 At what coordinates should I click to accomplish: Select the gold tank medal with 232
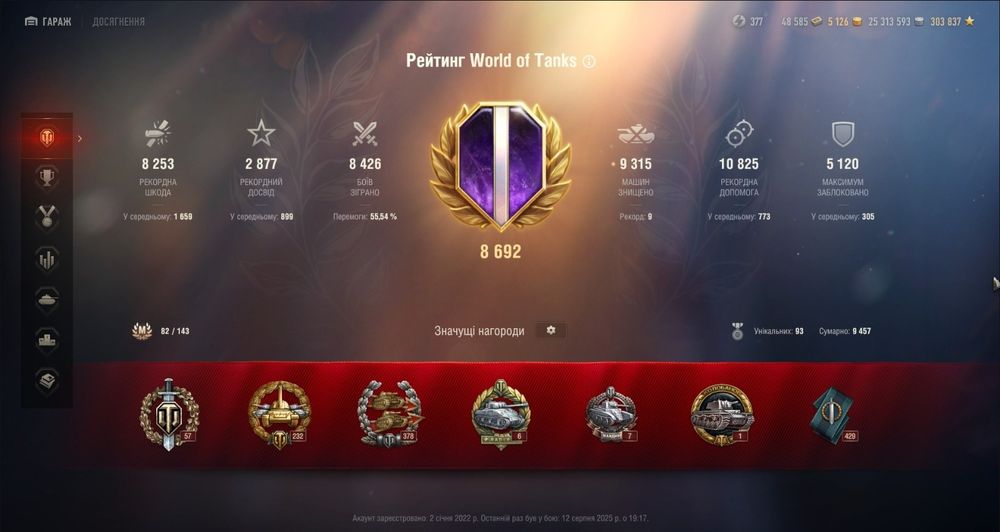coord(279,415)
